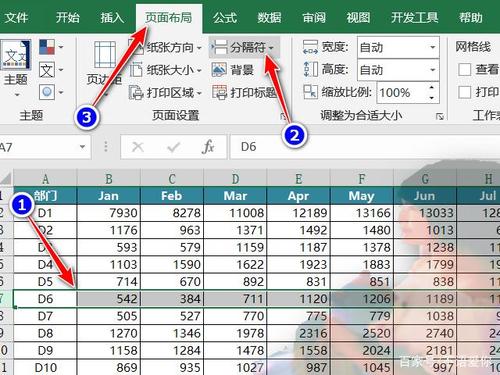This screenshot has width=500, height=375.
Task: Click the drag handle dots beside Name Box
Action: pyautogui.click(x=106, y=147)
